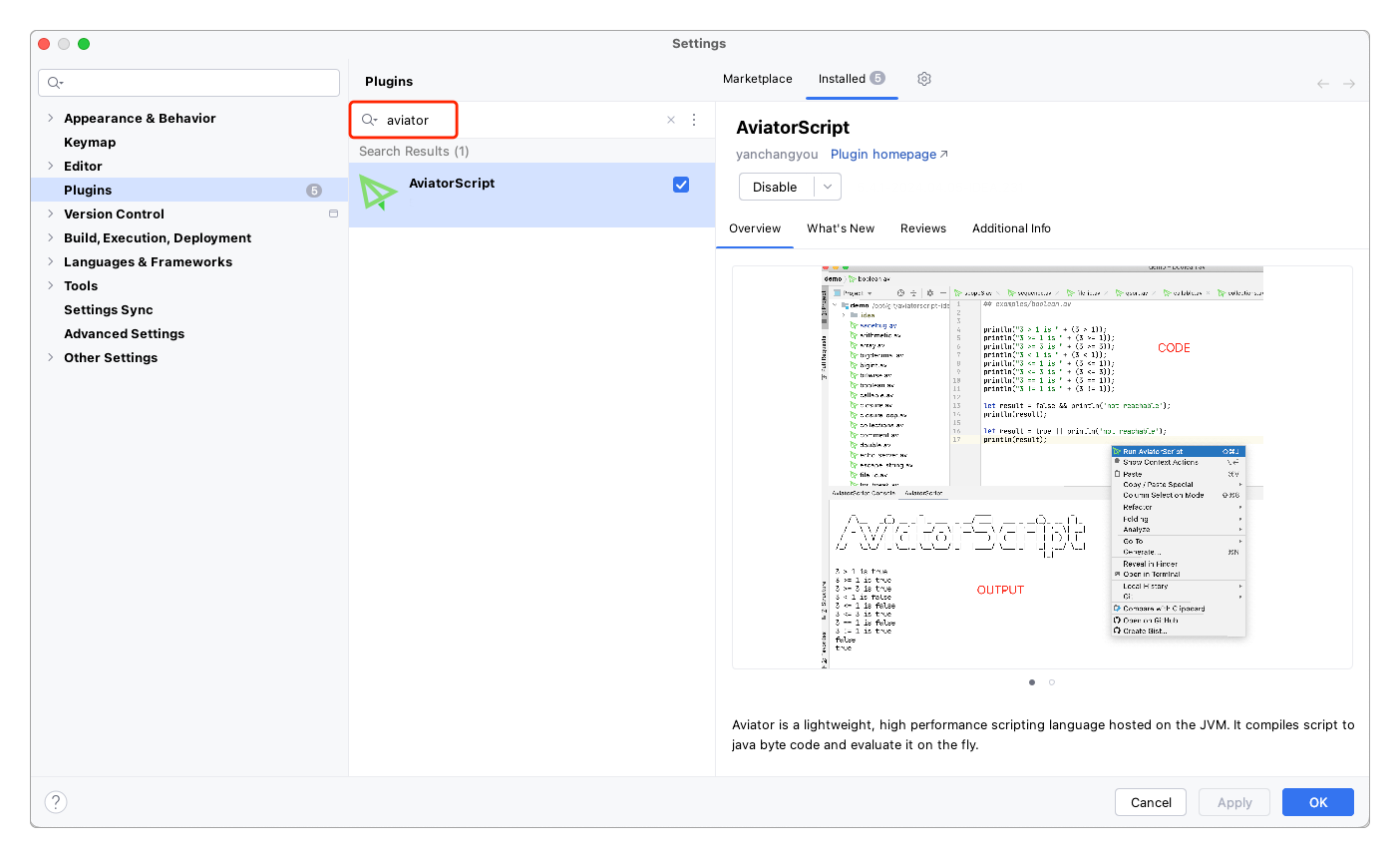The width and height of the screenshot is (1400, 858).
Task: Select Plugins in settings tree
Action: pyautogui.click(x=190, y=190)
